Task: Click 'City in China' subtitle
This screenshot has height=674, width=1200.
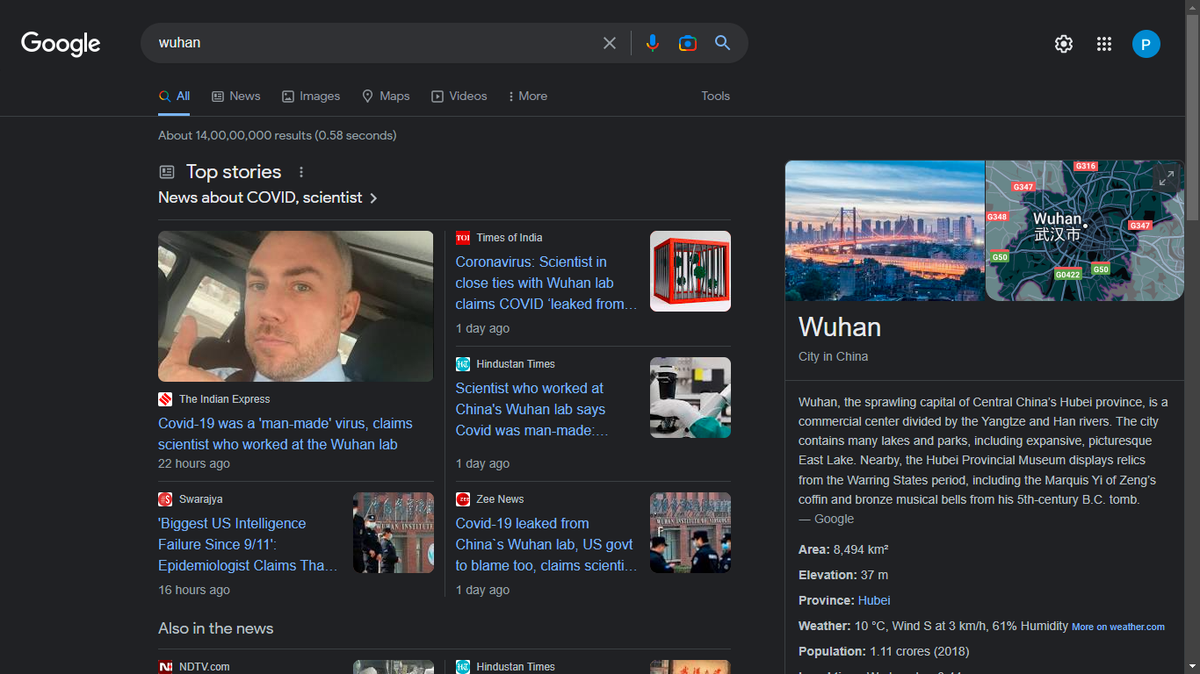Action: tap(833, 357)
